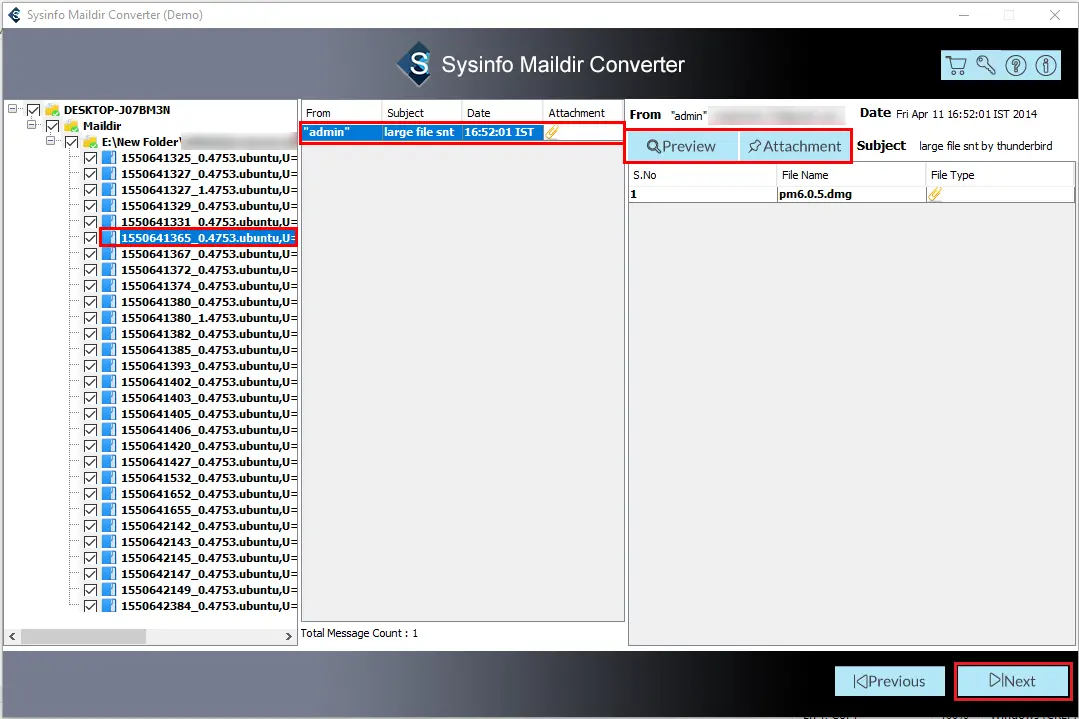Click the S.No column header
The height and width of the screenshot is (719, 1079).
(x=703, y=175)
